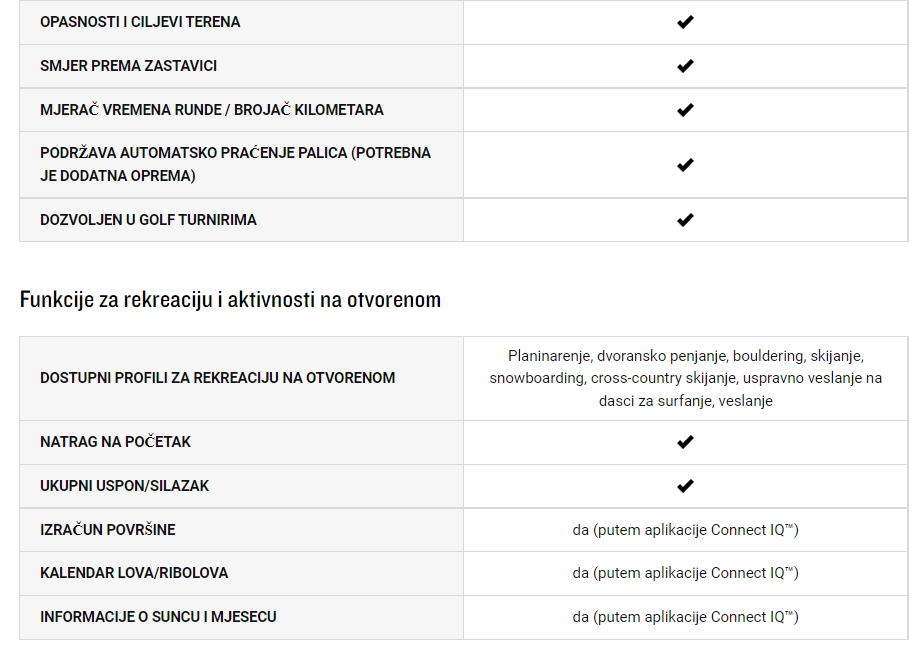Click checkmark for Natrag na početak
923x651 pixels.
(685, 442)
